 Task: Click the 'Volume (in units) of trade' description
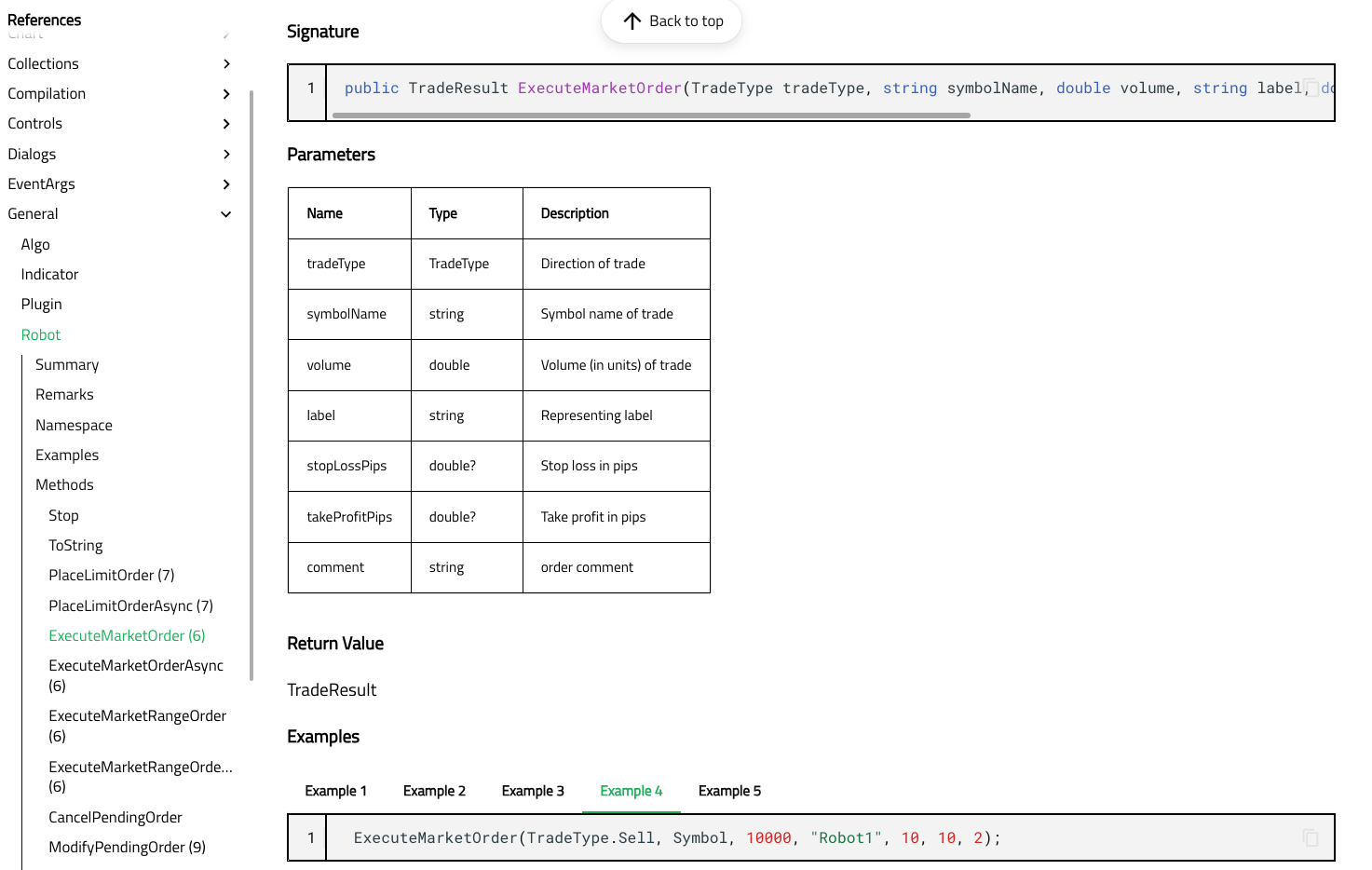[616, 365]
